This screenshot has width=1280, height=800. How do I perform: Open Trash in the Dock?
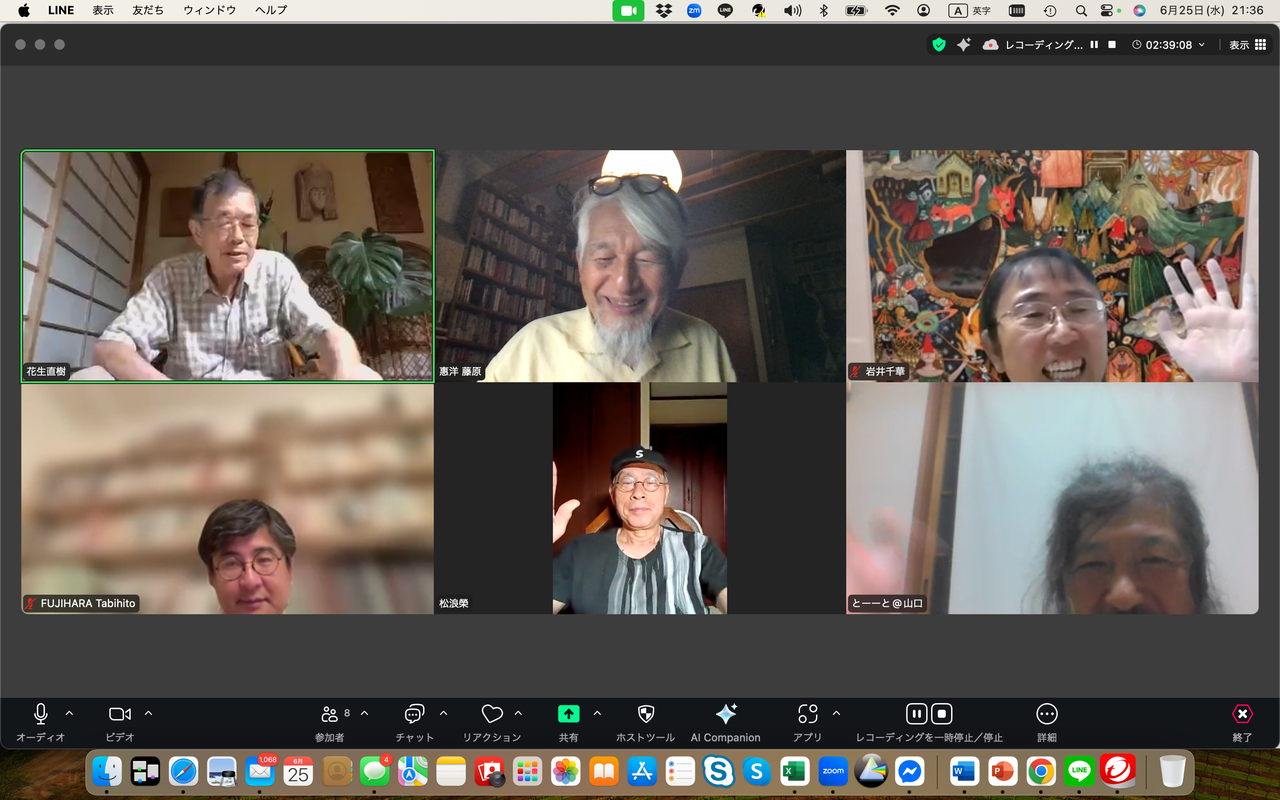[1172, 771]
